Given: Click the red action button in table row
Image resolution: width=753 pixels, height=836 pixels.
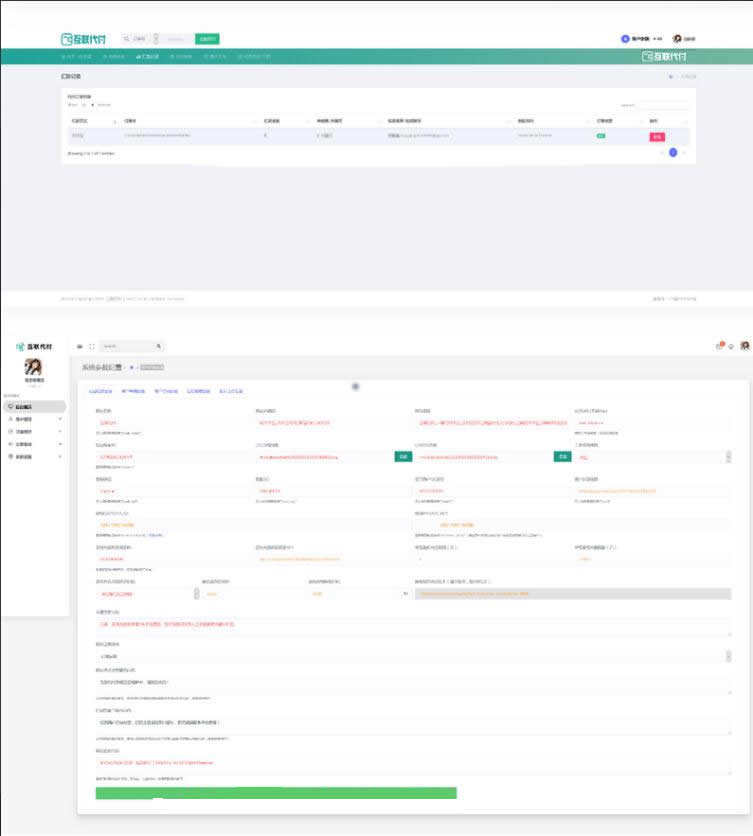Looking at the screenshot, I should [x=656, y=135].
